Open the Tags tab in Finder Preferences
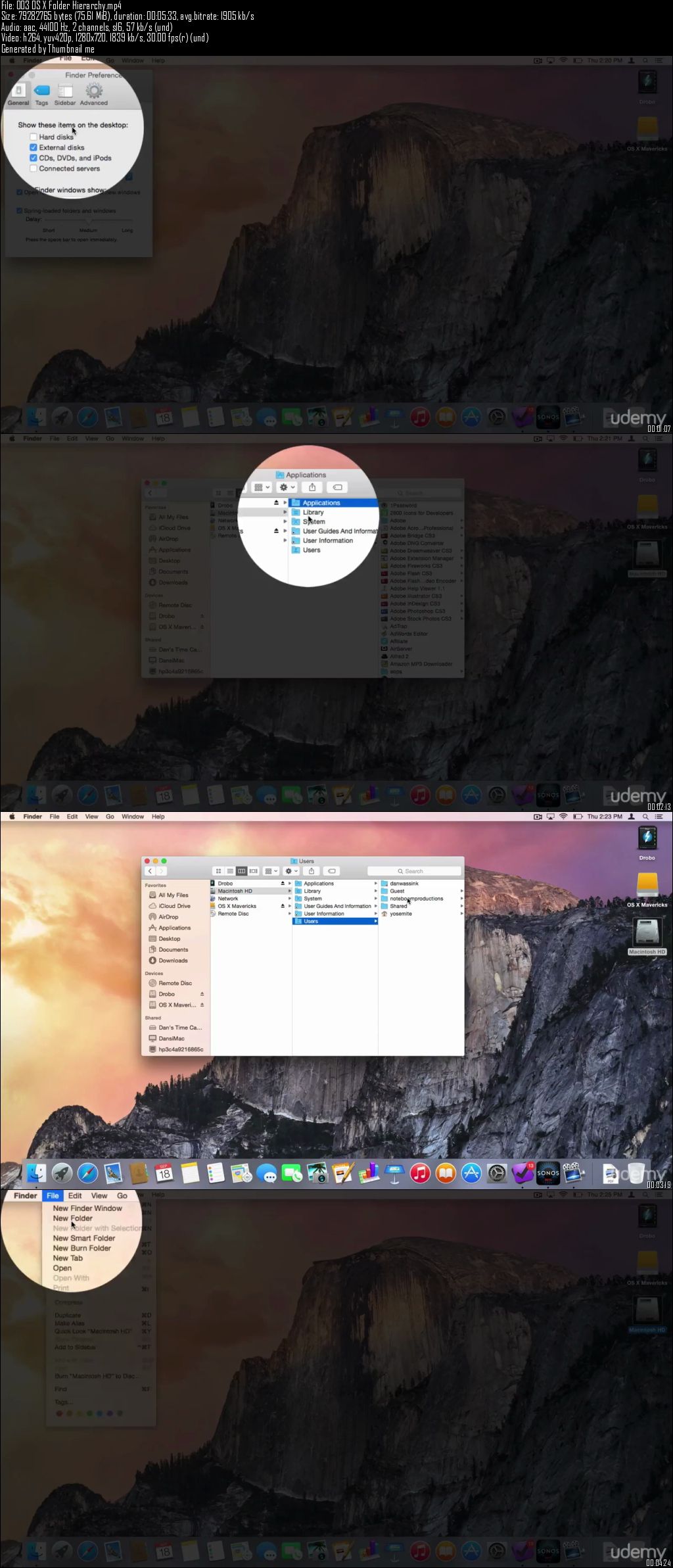Viewport: 673px width, 1568px height. (41, 95)
